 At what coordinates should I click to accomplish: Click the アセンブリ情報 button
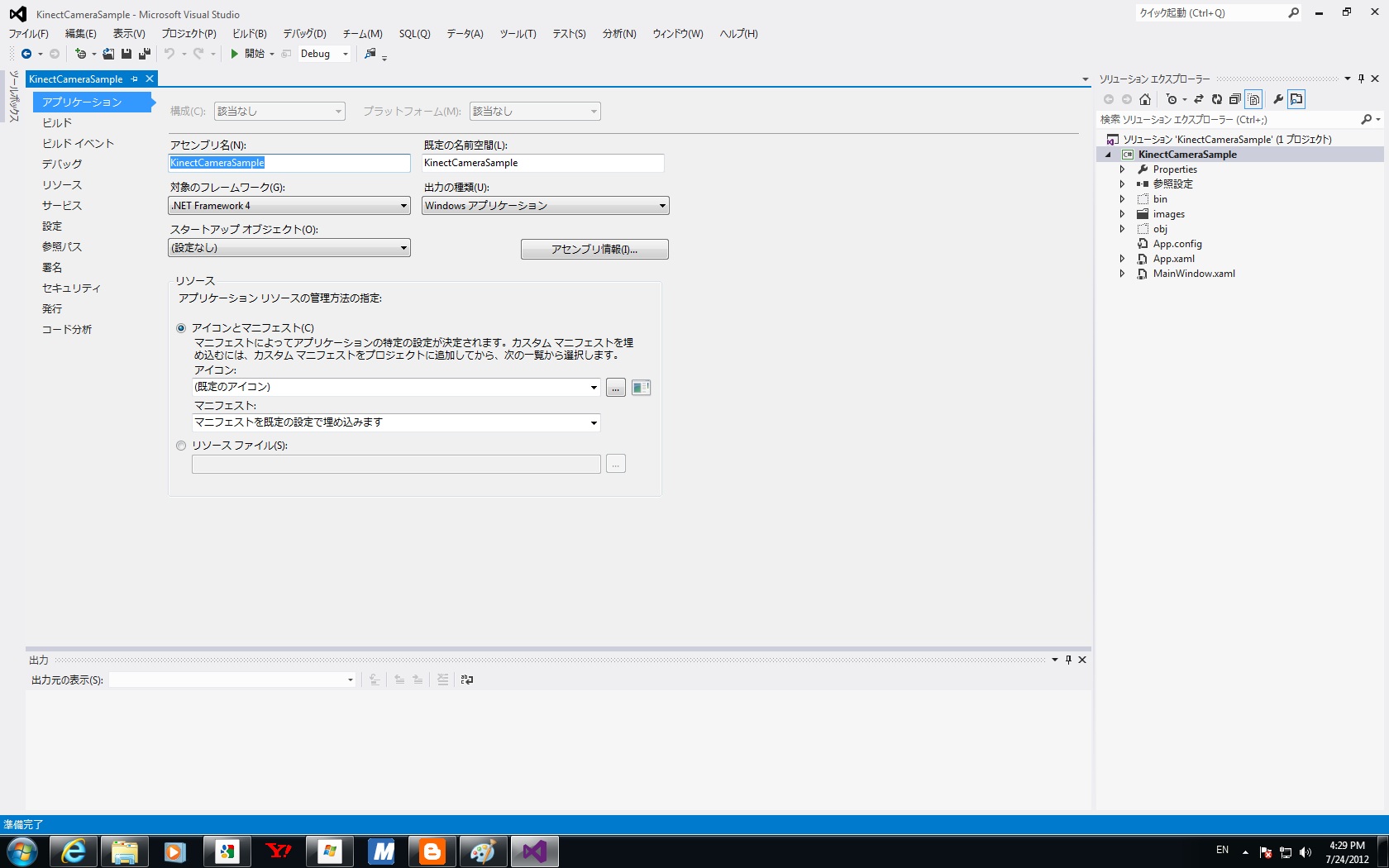point(594,250)
